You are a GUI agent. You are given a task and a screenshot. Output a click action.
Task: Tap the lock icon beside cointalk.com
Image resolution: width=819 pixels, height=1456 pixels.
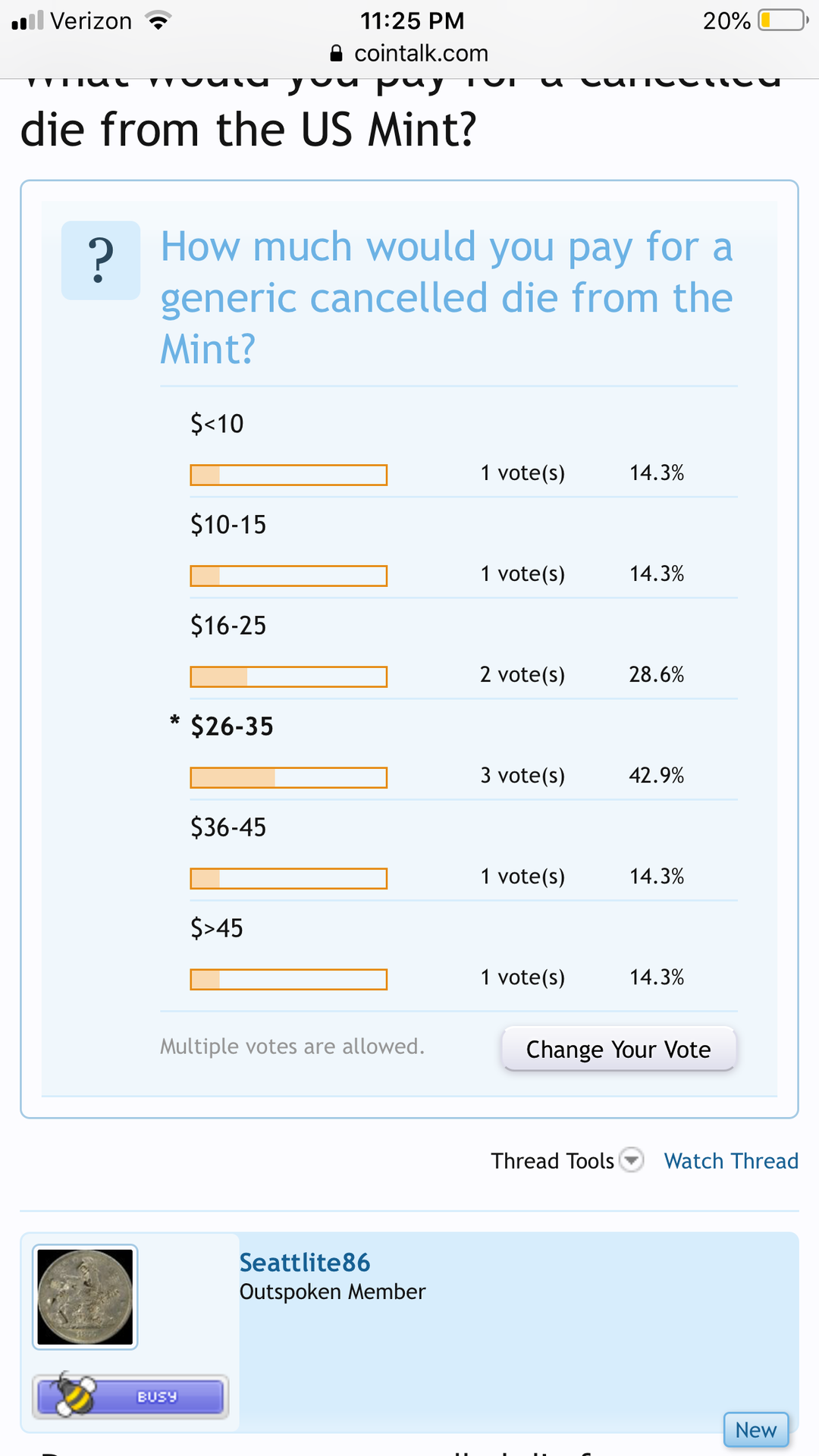[337, 54]
